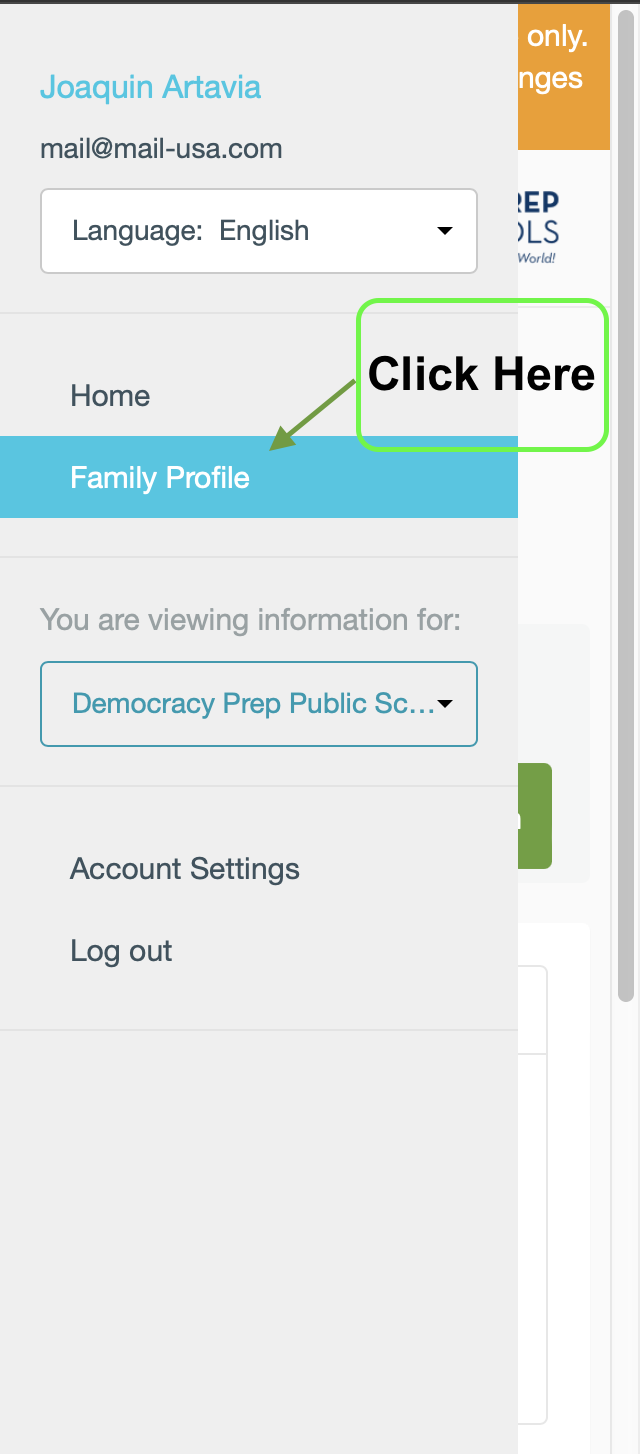Image resolution: width=640 pixels, height=1454 pixels.
Task: Click the You are viewing information for label
Action: coord(250,620)
